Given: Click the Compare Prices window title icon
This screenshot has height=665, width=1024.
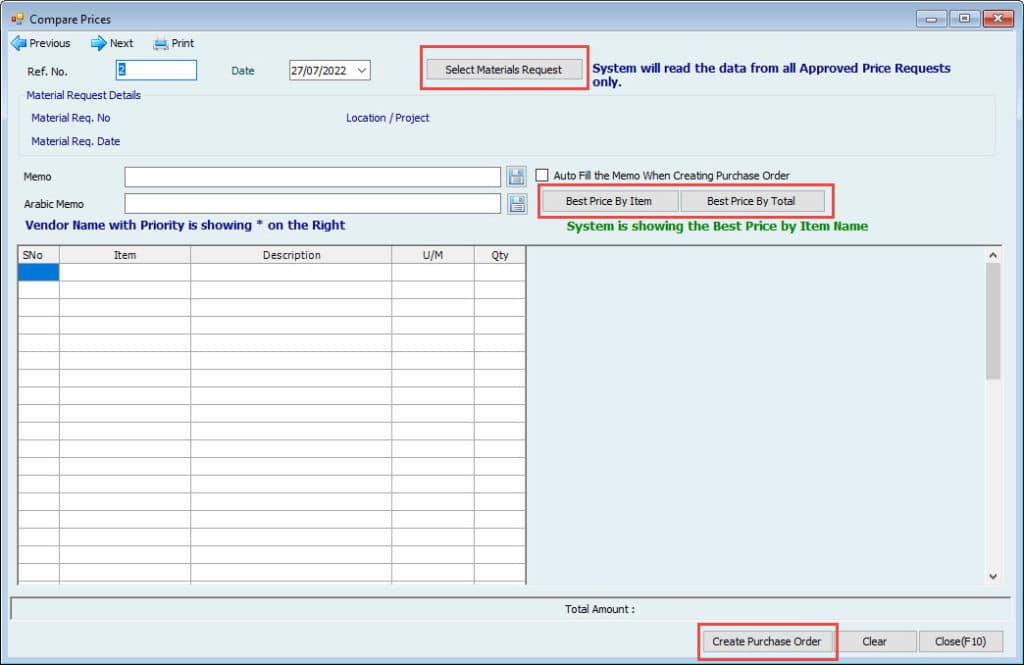Looking at the screenshot, I should click(17, 19).
